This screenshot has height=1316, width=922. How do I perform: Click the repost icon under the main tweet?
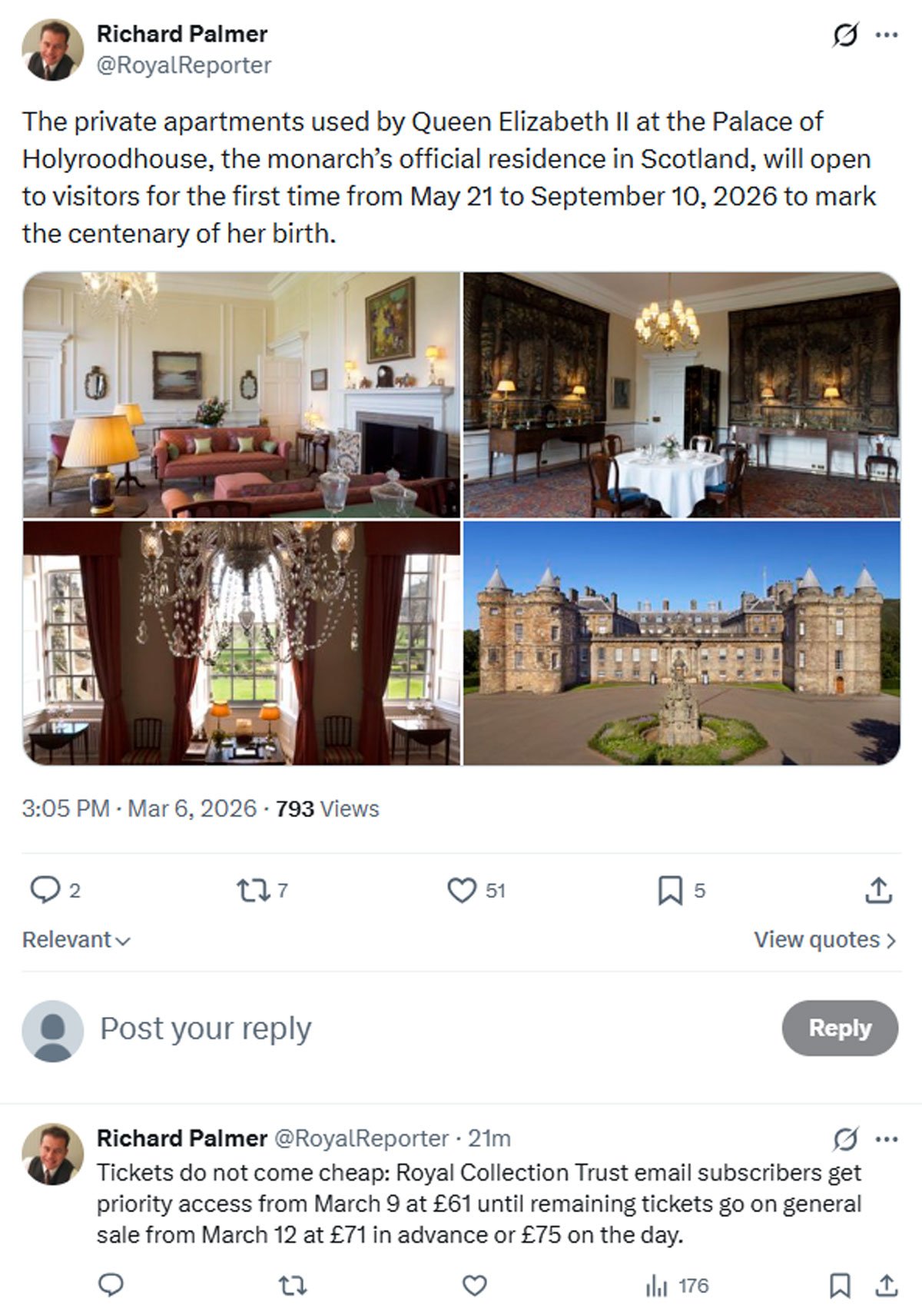pos(254,890)
